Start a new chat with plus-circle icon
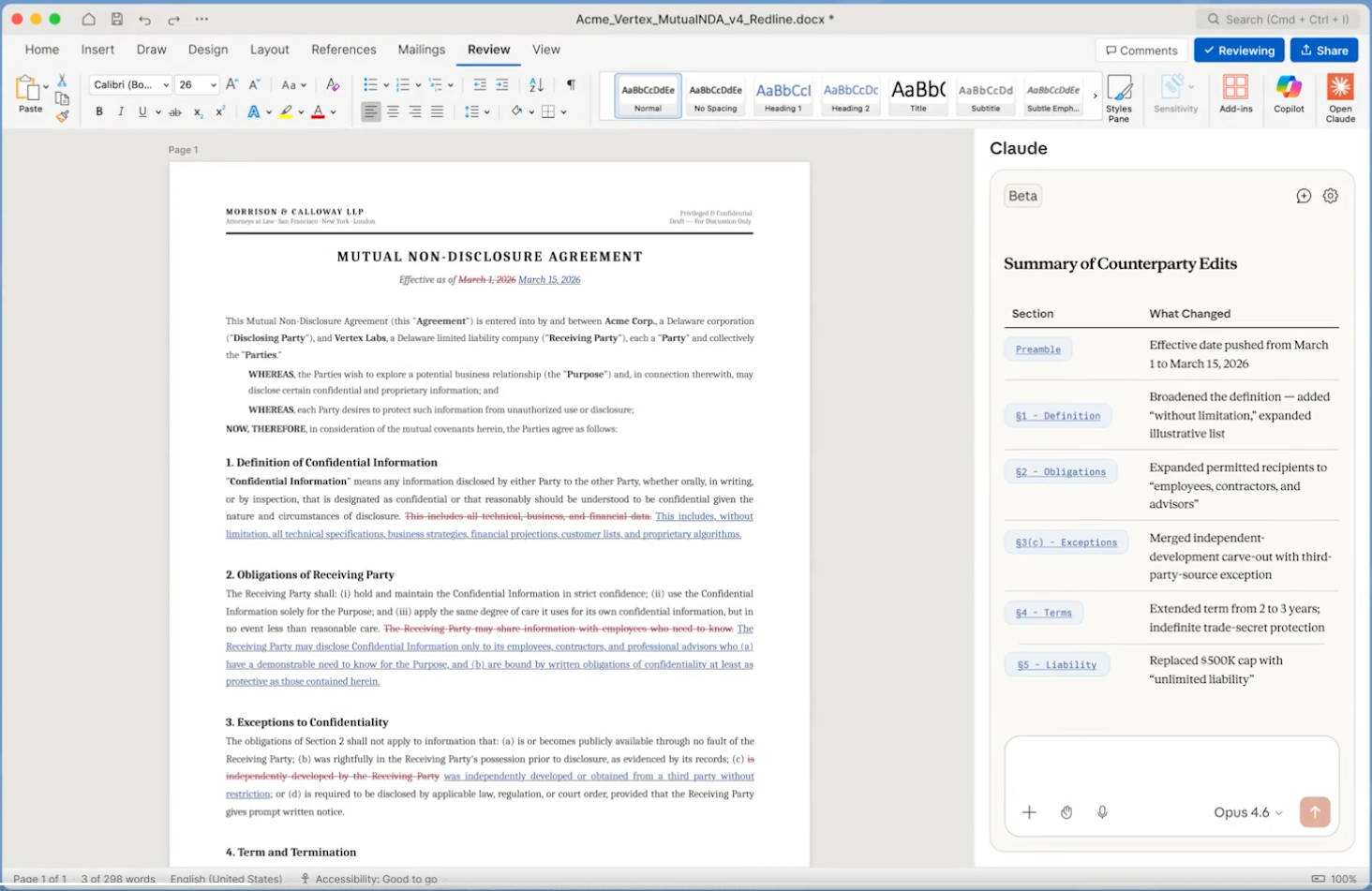The width and height of the screenshot is (1372, 891). click(x=1303, y=196)
